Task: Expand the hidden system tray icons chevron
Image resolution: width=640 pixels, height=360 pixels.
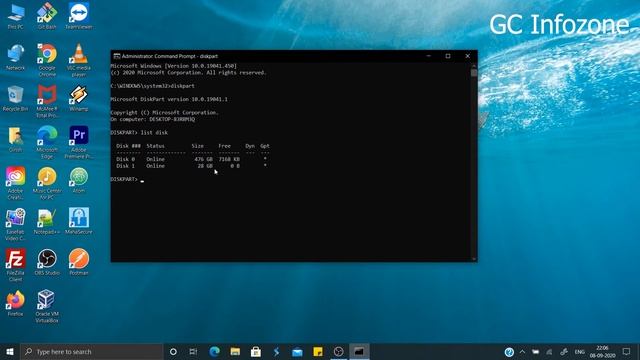Action: coord(522,351)
